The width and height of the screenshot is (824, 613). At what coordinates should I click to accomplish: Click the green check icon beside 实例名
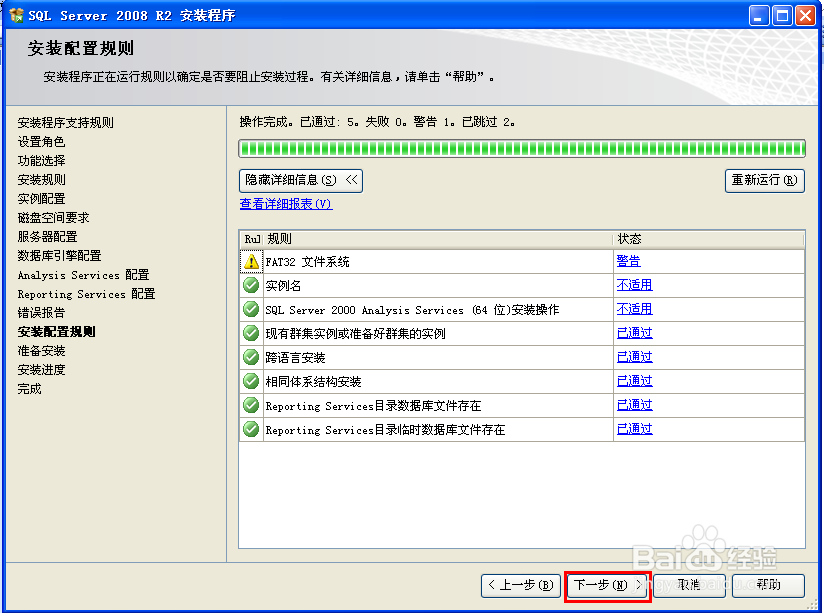tap(250, 285)
